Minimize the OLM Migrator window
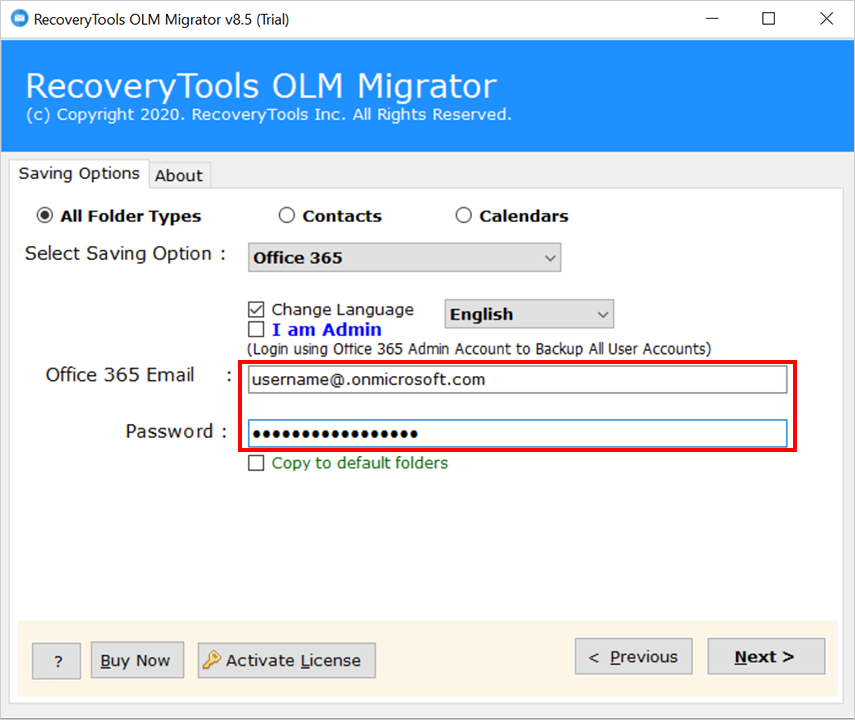Image resolution: width=855 pixels, height=720 pixels. (712, 19)
